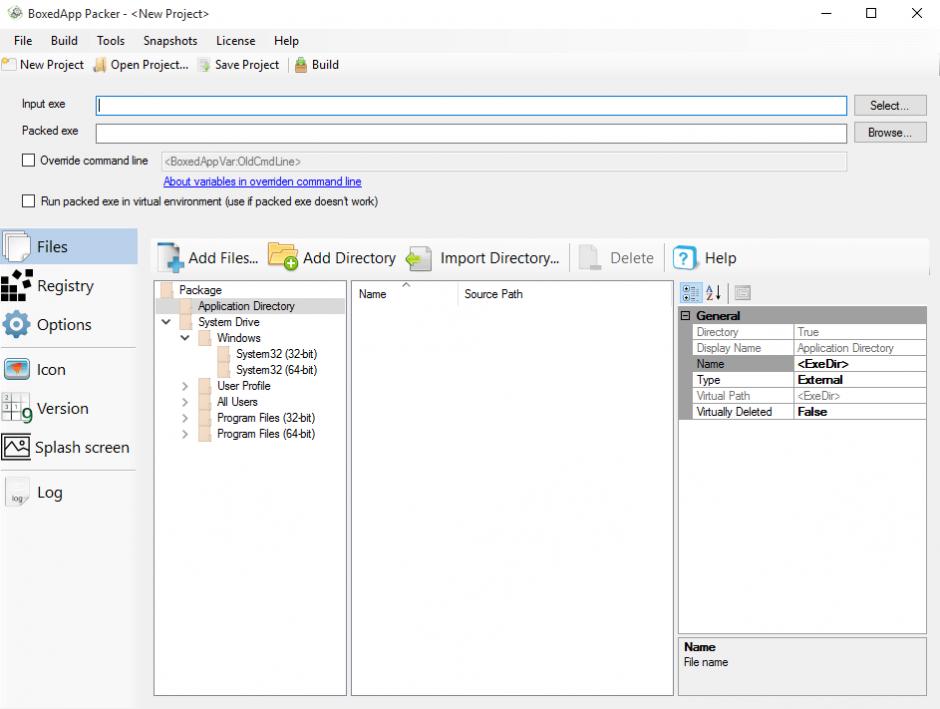940x709 pixels.
Task: Click the Build toolbar button
Action: point(317,65)
